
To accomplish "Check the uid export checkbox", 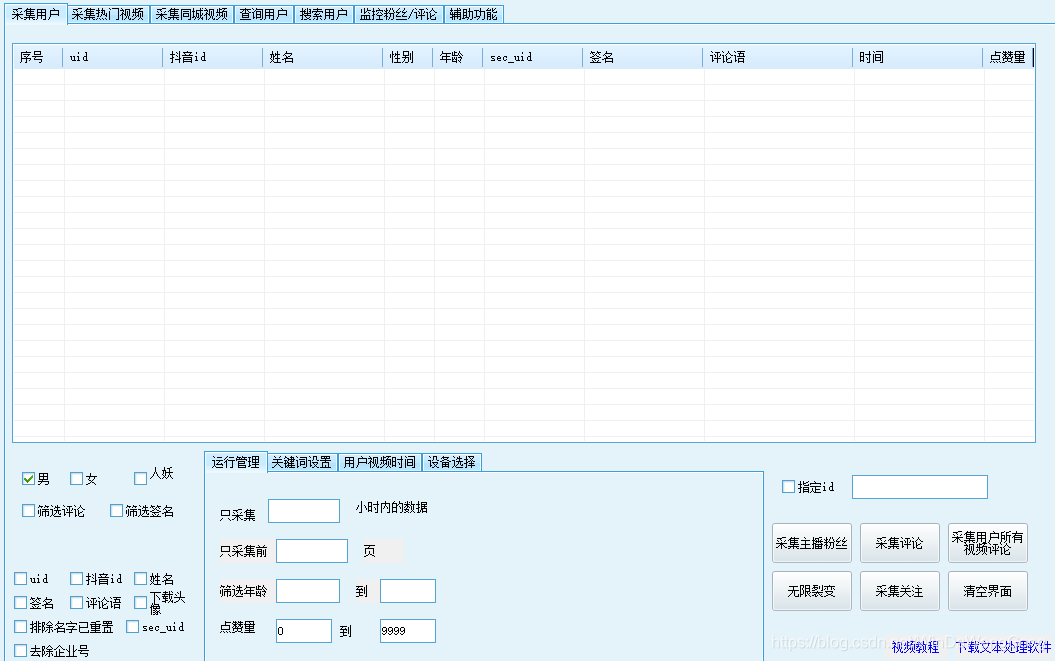I will tap(21, 578).
